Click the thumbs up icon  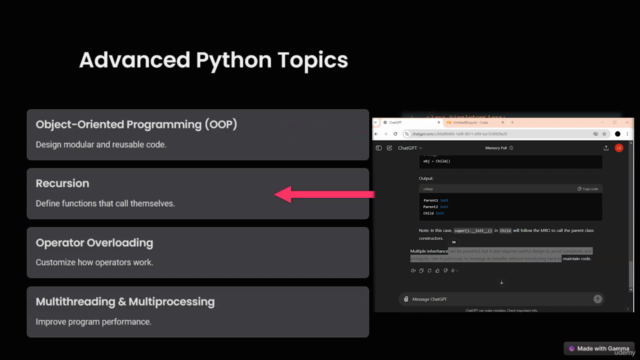[x=438, y=271]
